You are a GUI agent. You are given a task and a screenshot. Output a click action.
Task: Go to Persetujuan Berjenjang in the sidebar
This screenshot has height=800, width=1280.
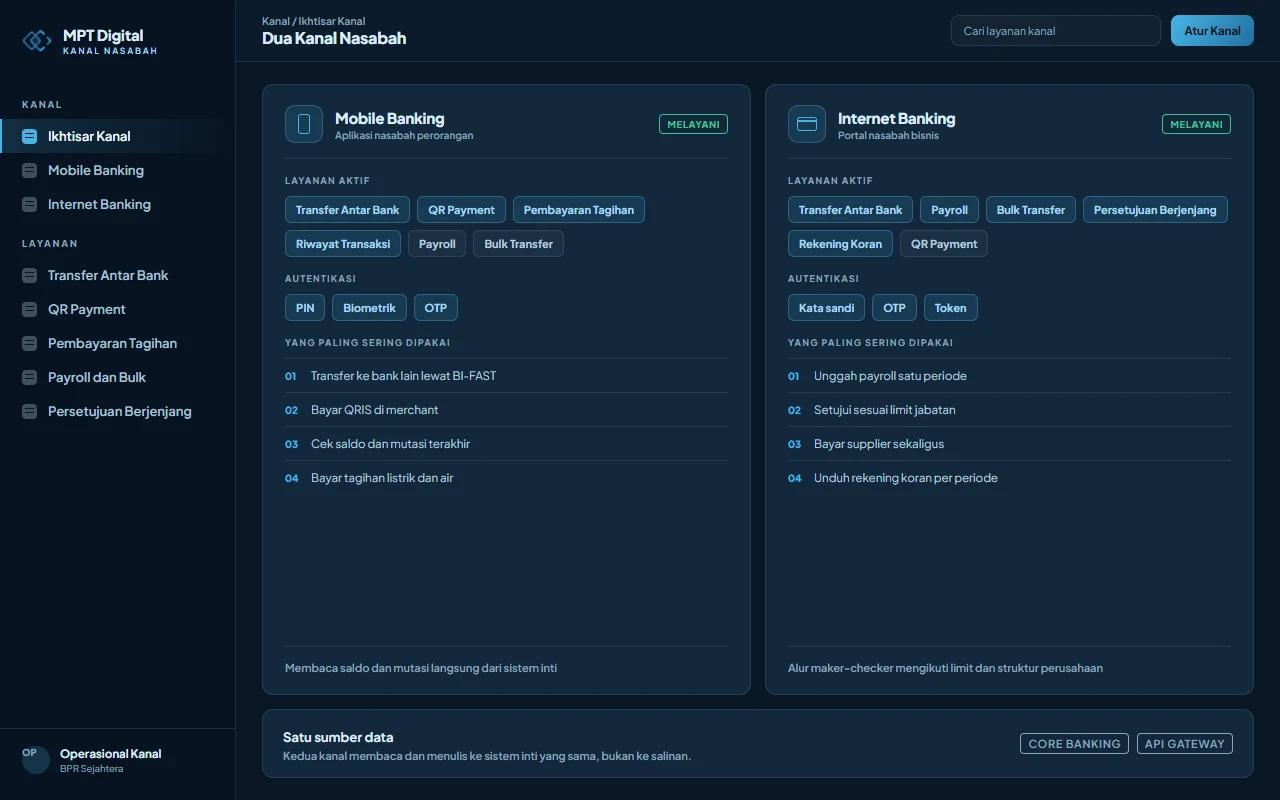click(x=118, y=411)
